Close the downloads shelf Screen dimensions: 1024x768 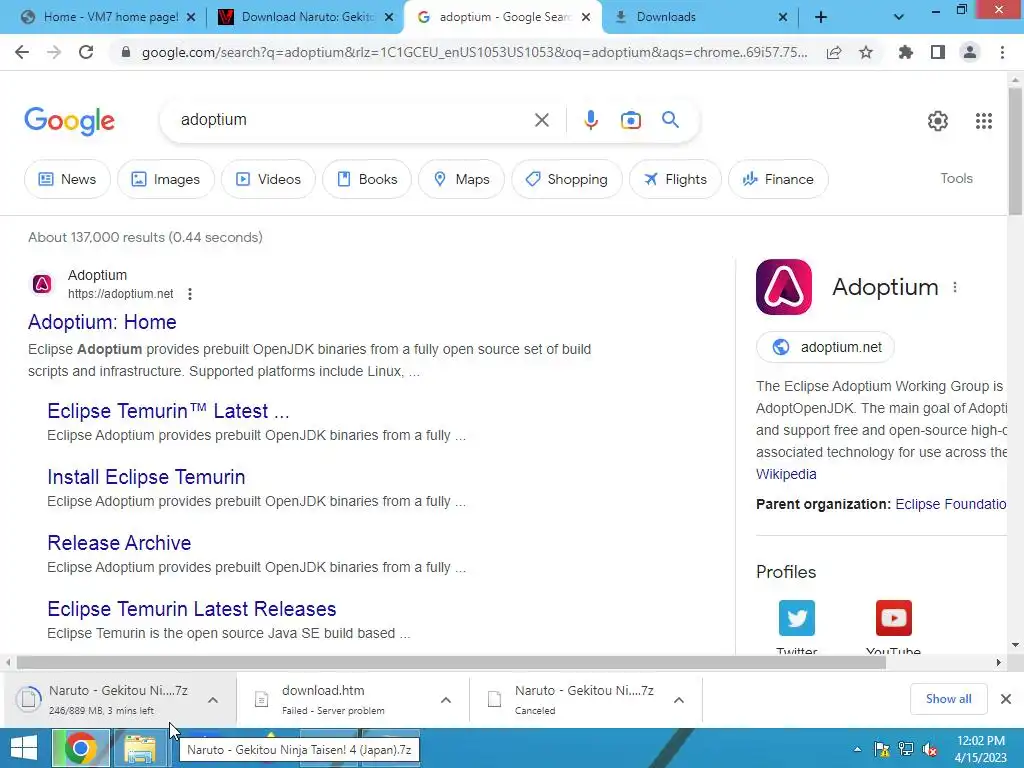tap(1006, 699)
